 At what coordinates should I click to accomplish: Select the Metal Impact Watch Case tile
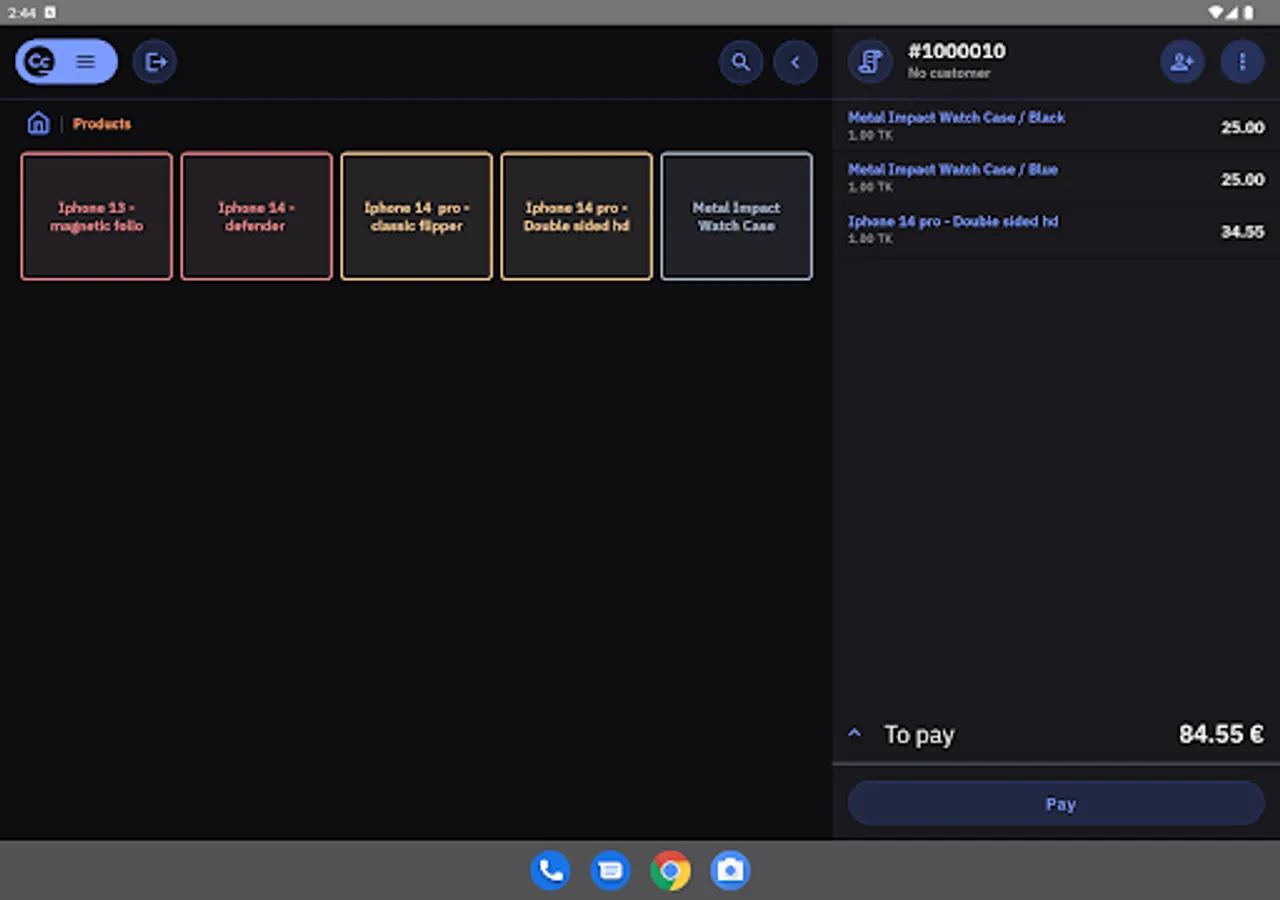point(737,216)
